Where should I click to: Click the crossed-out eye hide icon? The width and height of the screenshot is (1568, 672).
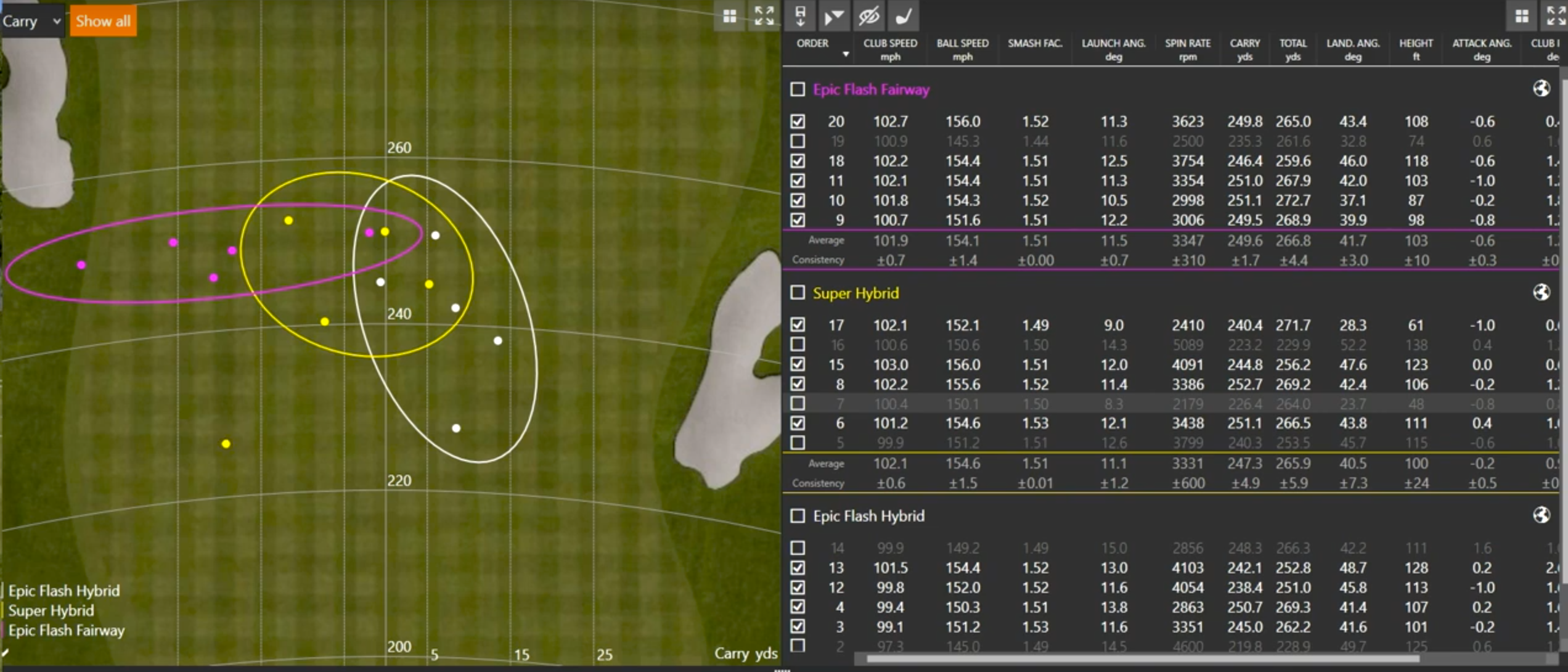tap(868, 17)
